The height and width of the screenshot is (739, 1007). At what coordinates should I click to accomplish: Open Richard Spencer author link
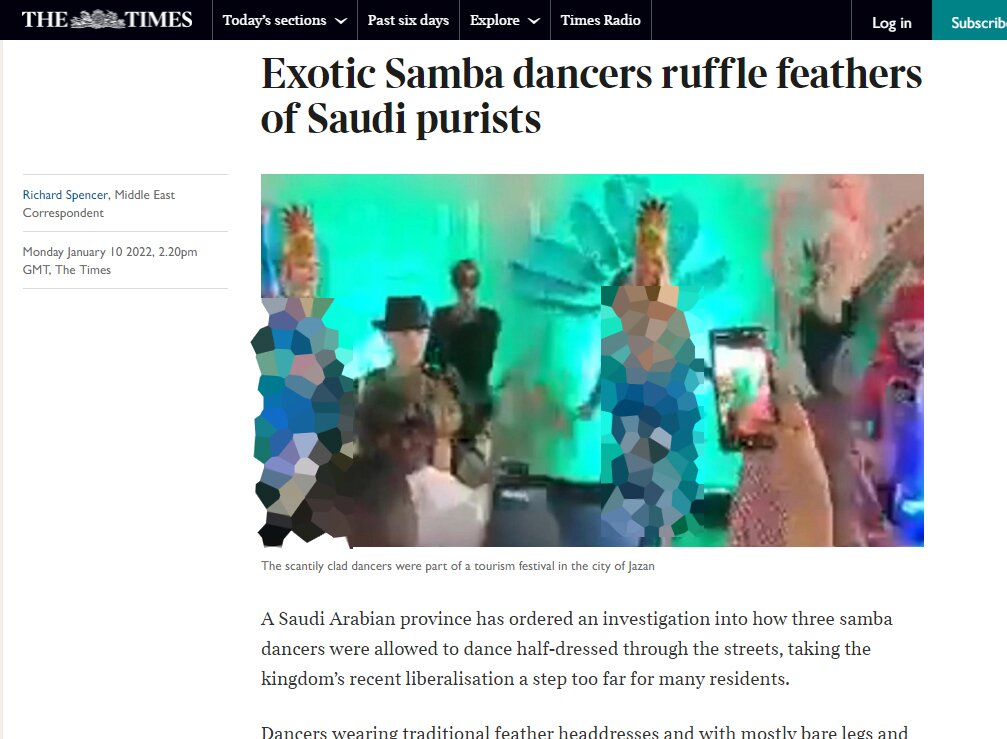click(65, 195)
